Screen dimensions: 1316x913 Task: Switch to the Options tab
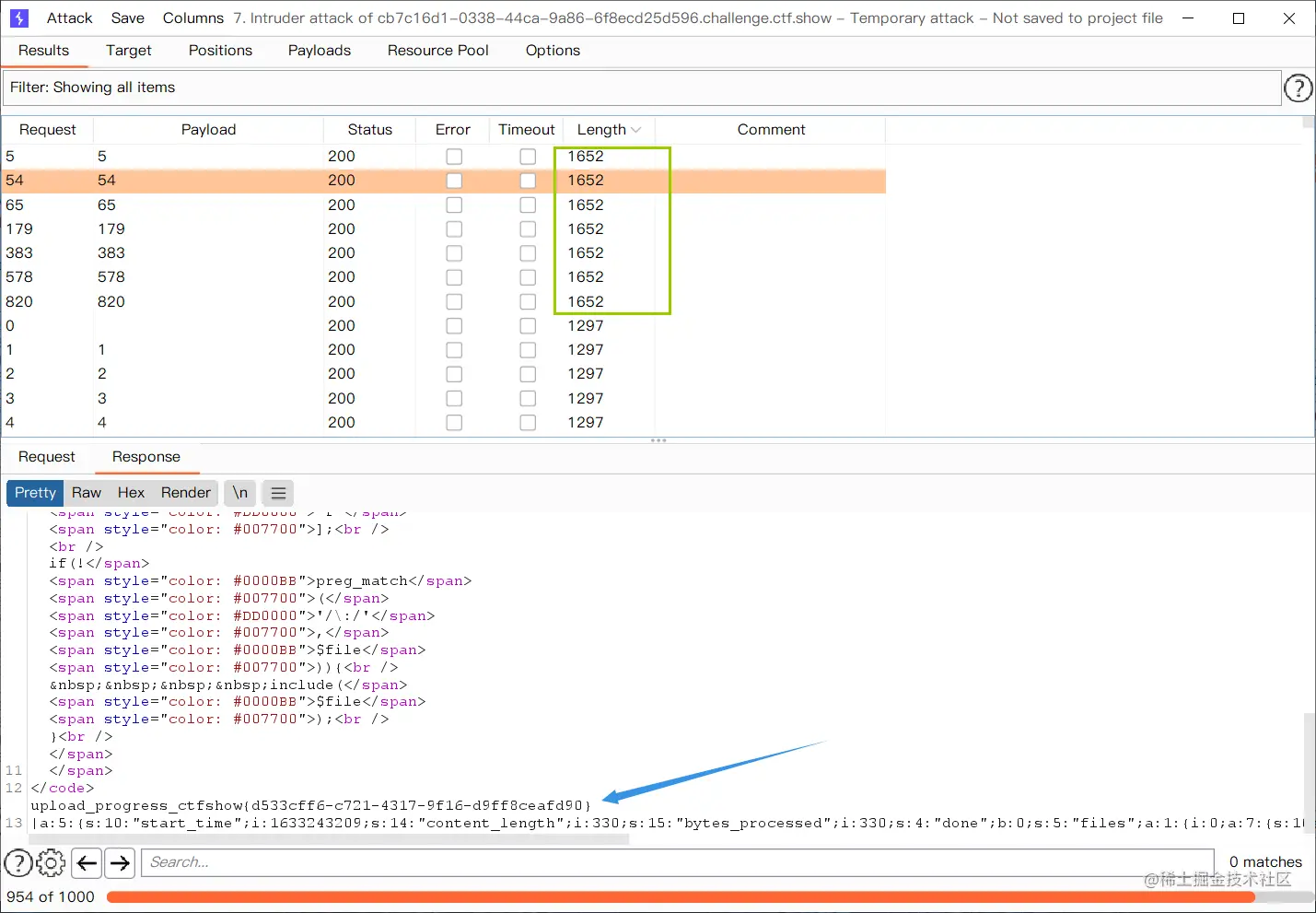coord(553,51)
